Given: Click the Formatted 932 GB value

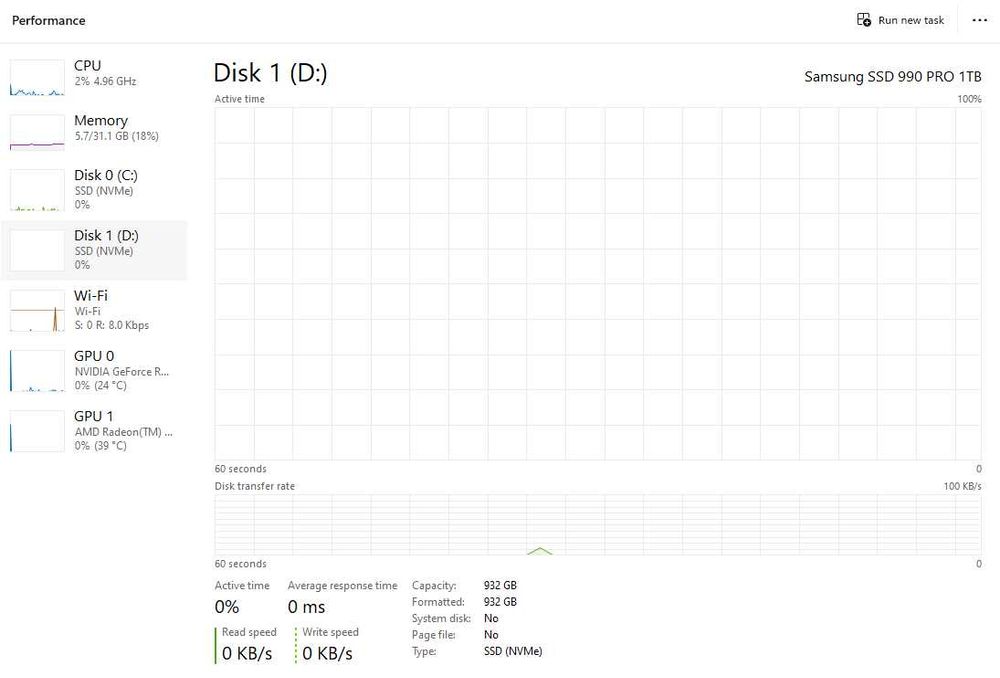Looking at the screenshot, I should [500, 602].
